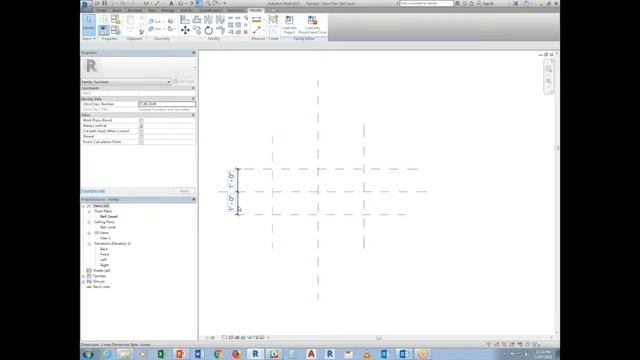Screen dimensions: 640x360
Task: Open the Back elevation view
Action: click(104, 249)
